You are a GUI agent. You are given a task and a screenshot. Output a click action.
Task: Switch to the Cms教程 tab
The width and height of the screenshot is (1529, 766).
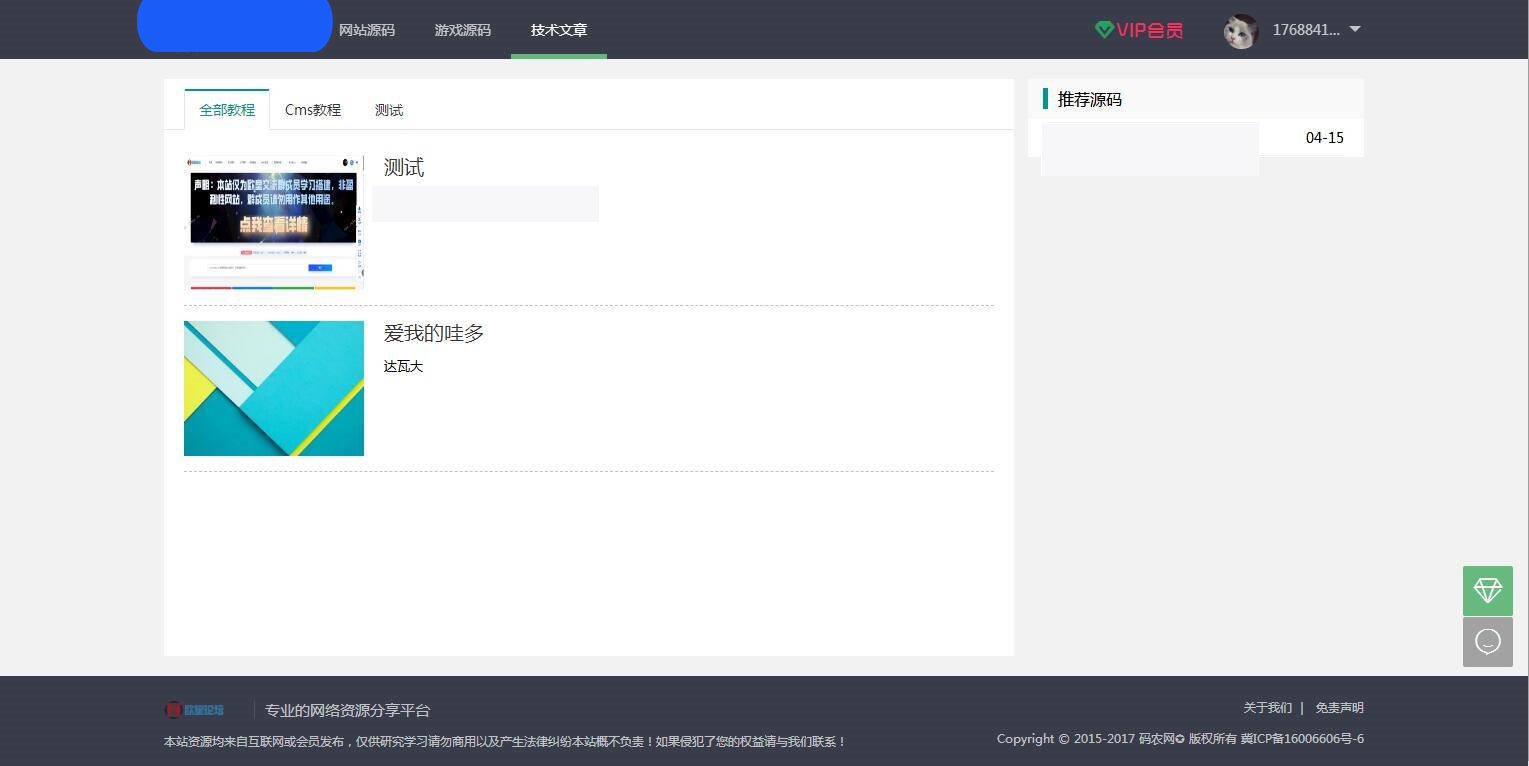coord(313,110)
